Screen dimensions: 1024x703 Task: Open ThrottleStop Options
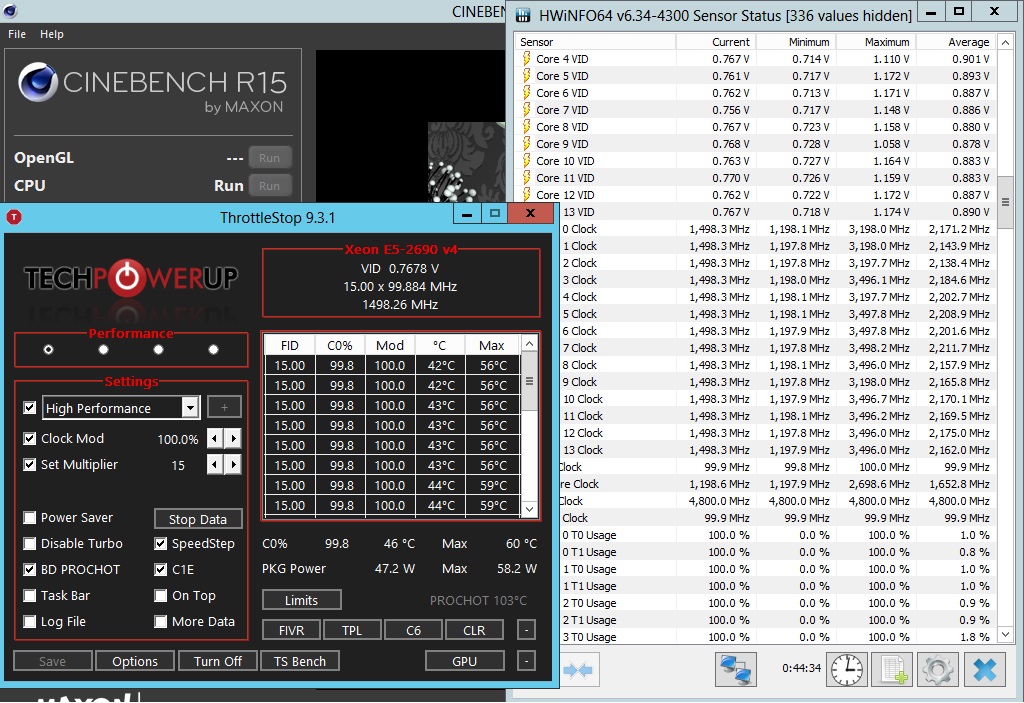(135, 661)
